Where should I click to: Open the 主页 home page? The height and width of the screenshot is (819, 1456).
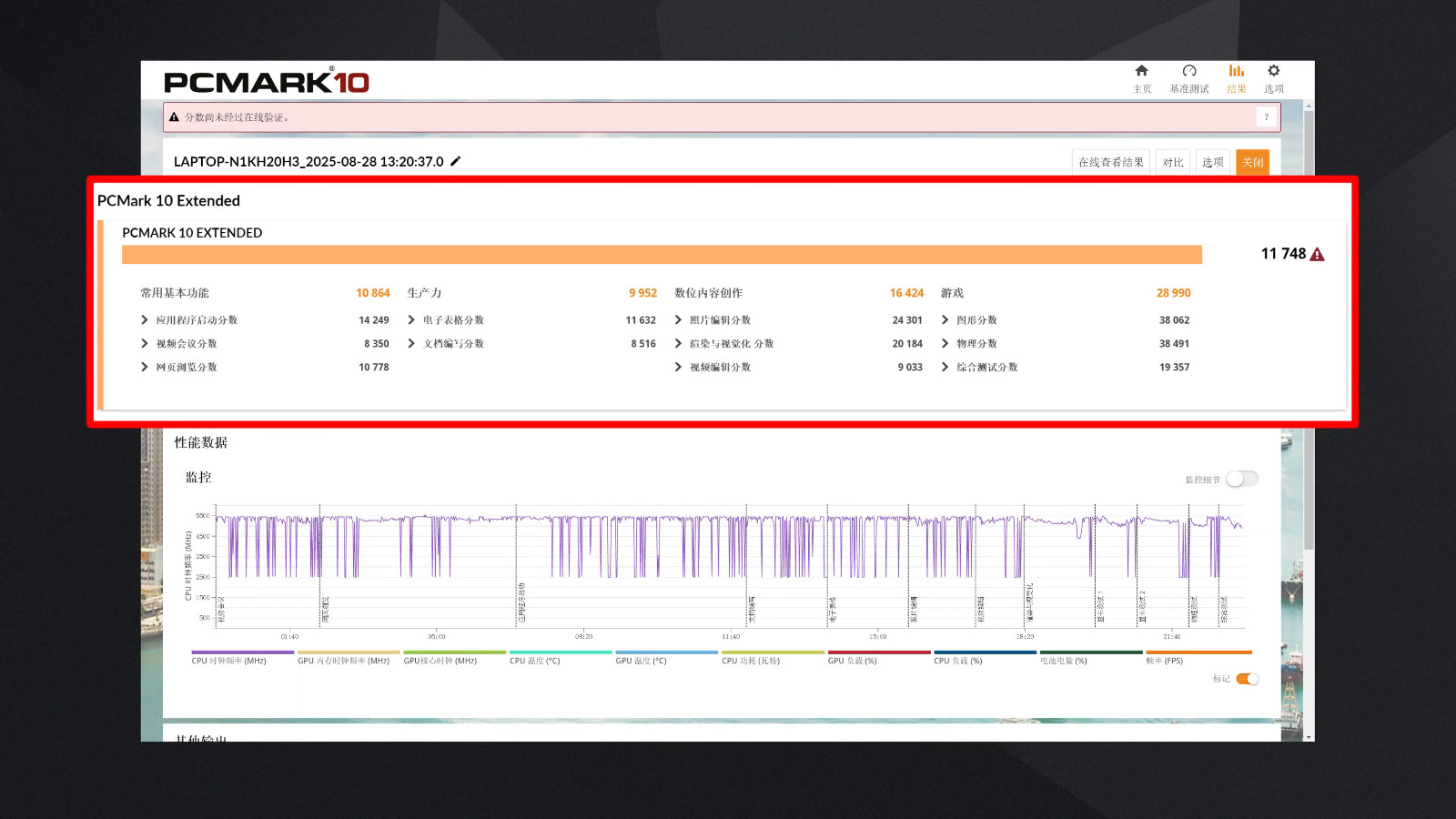1141,78
